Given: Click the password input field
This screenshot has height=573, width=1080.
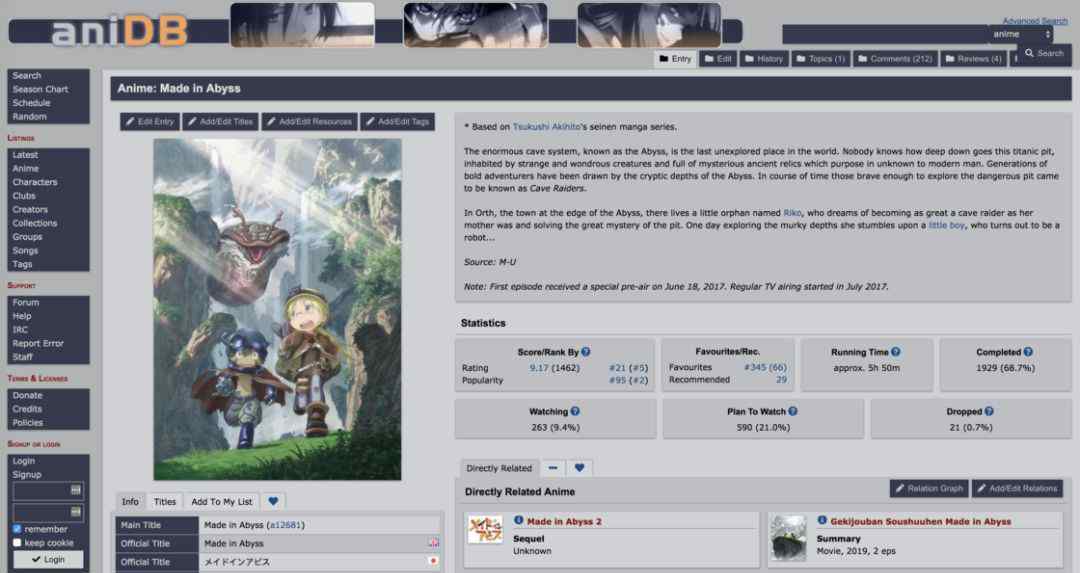Looking at the screenshot, I should pos(48,512).
